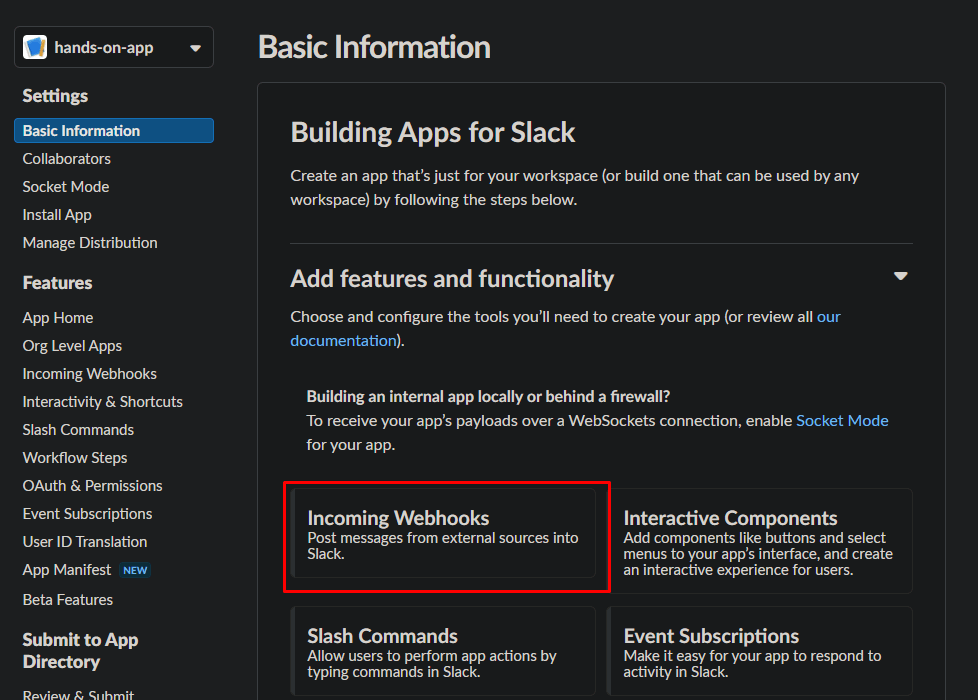This screenshot has width=978, height=700.
Task: Click the Features sidebar heading
Action: click(57, 283)
